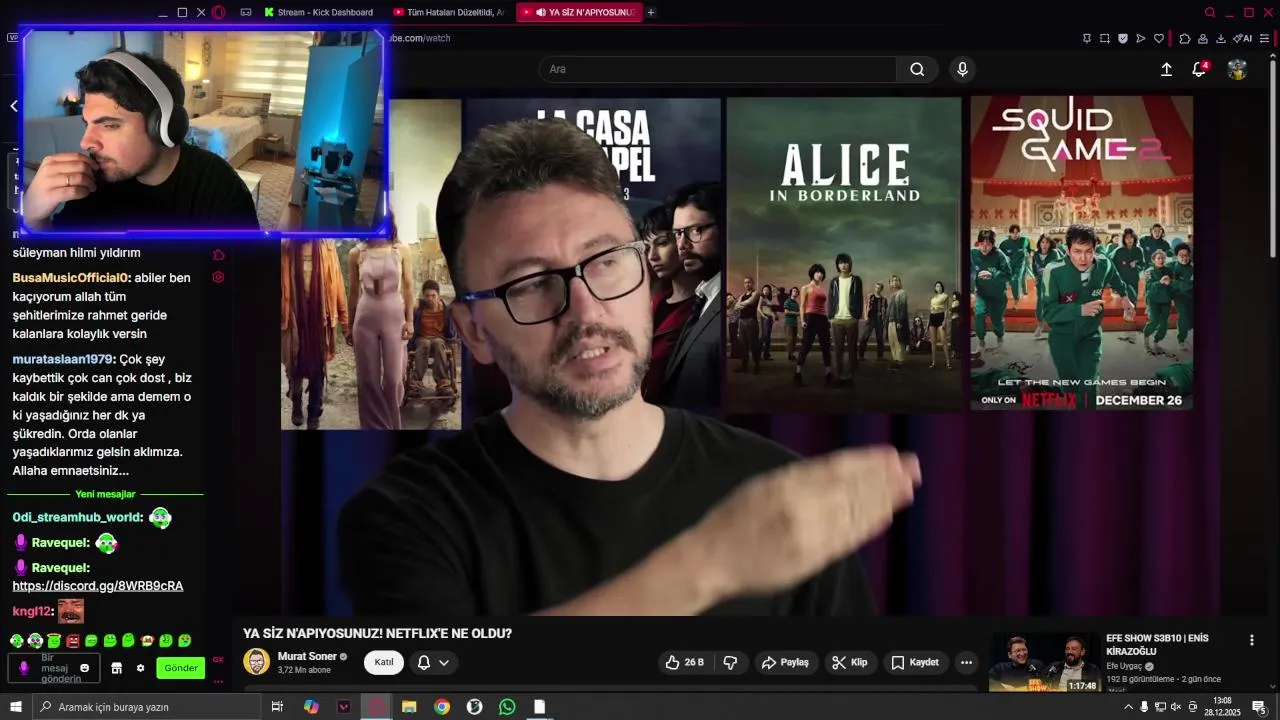This screenshot has height=720, width=1280.
Task: Click the ad blocker shield icon
Action: coord(1123,38)
